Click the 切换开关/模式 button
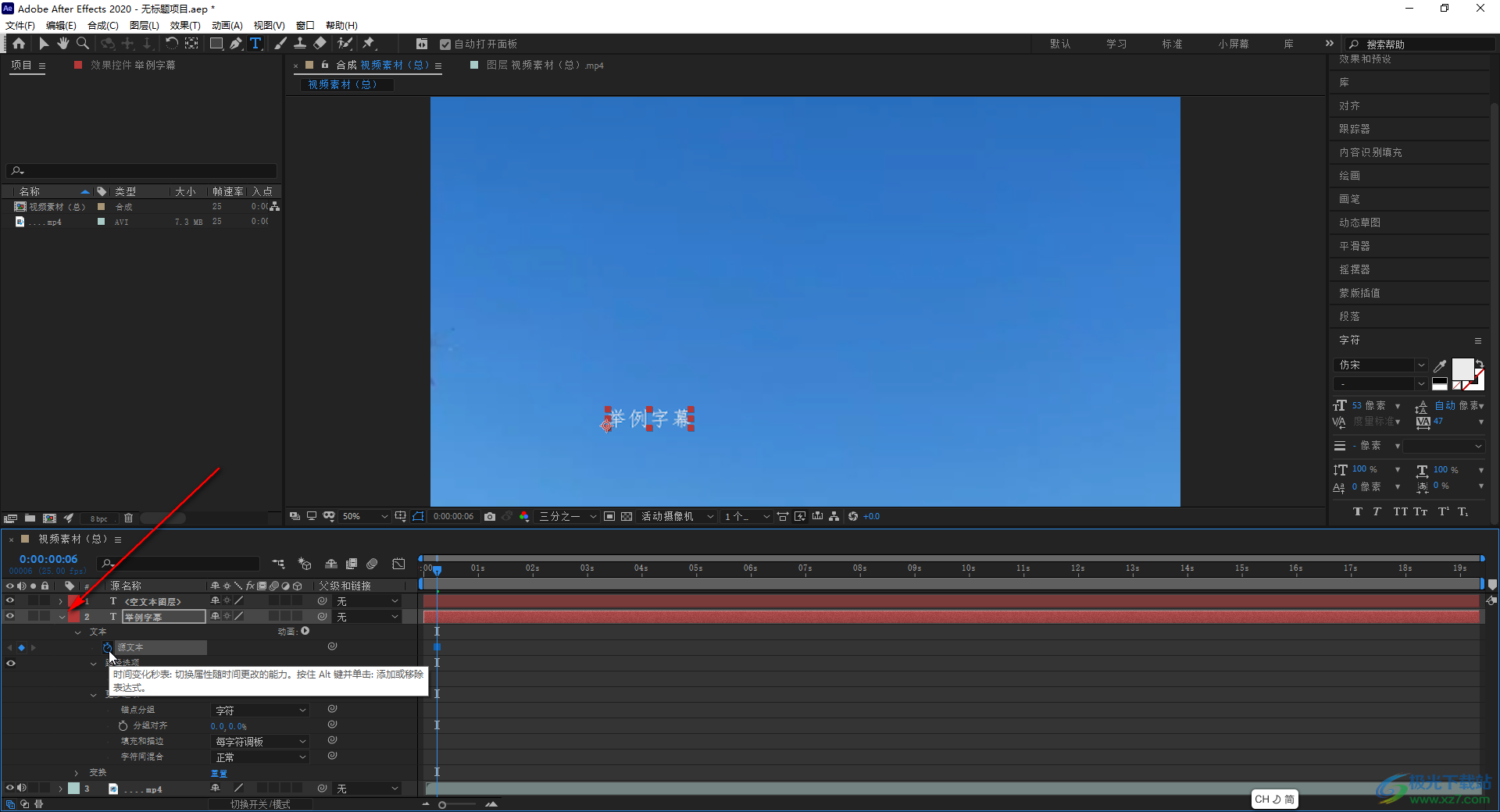Image resolution: width=1500 pixels, height=812 pixels. [x=260, y=804]
